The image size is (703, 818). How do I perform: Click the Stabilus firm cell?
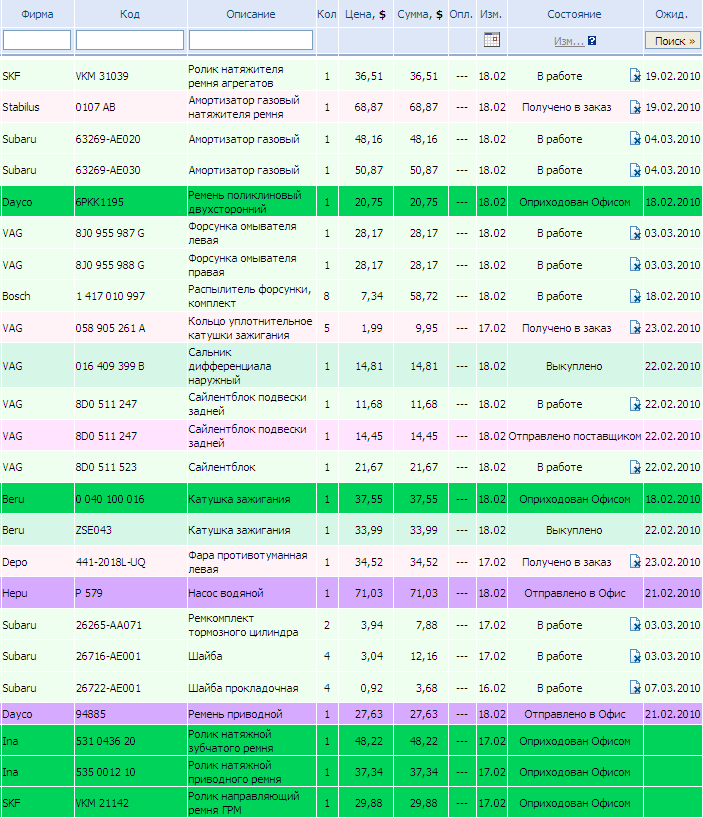[x=21, y=107]
